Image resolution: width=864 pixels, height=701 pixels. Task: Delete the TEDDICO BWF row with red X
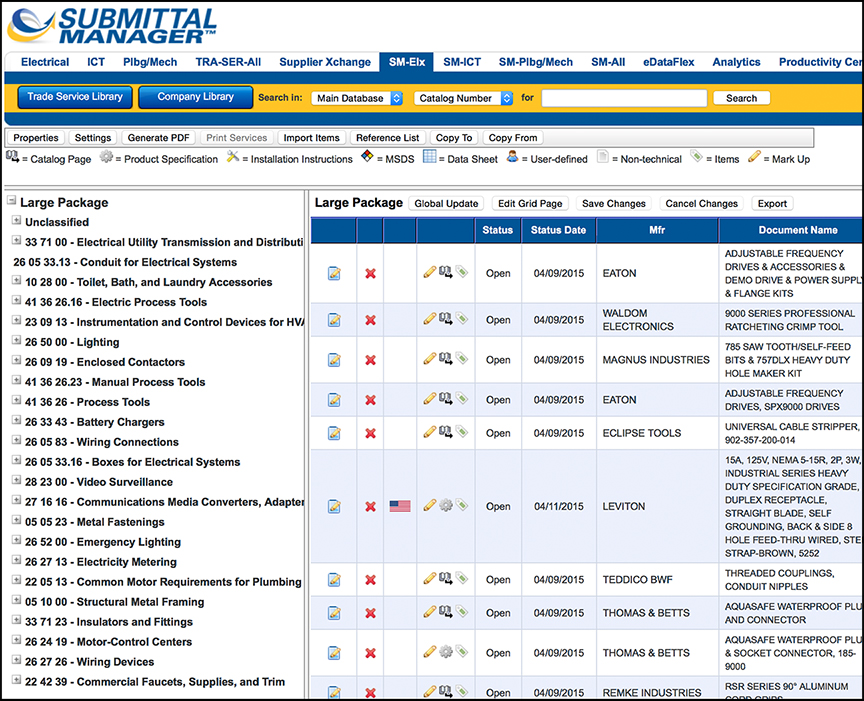coord(370,580)
